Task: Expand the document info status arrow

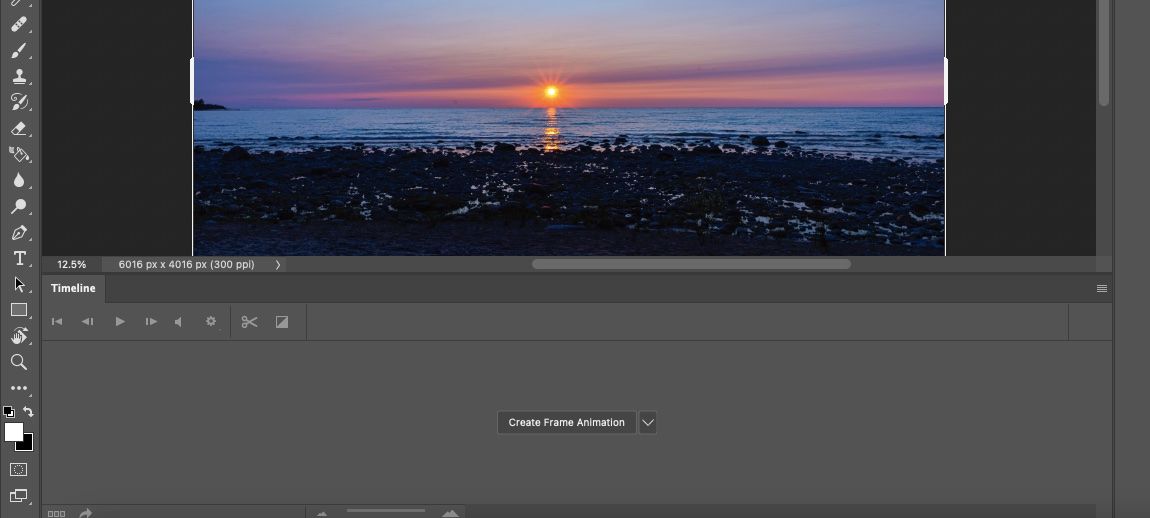Action: tap(278, 265)
